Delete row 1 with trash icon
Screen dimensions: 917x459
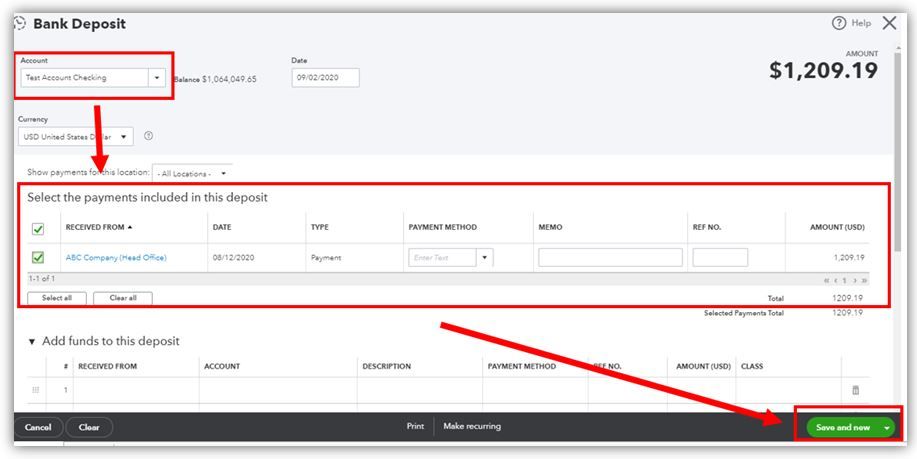tap(856, 390)
